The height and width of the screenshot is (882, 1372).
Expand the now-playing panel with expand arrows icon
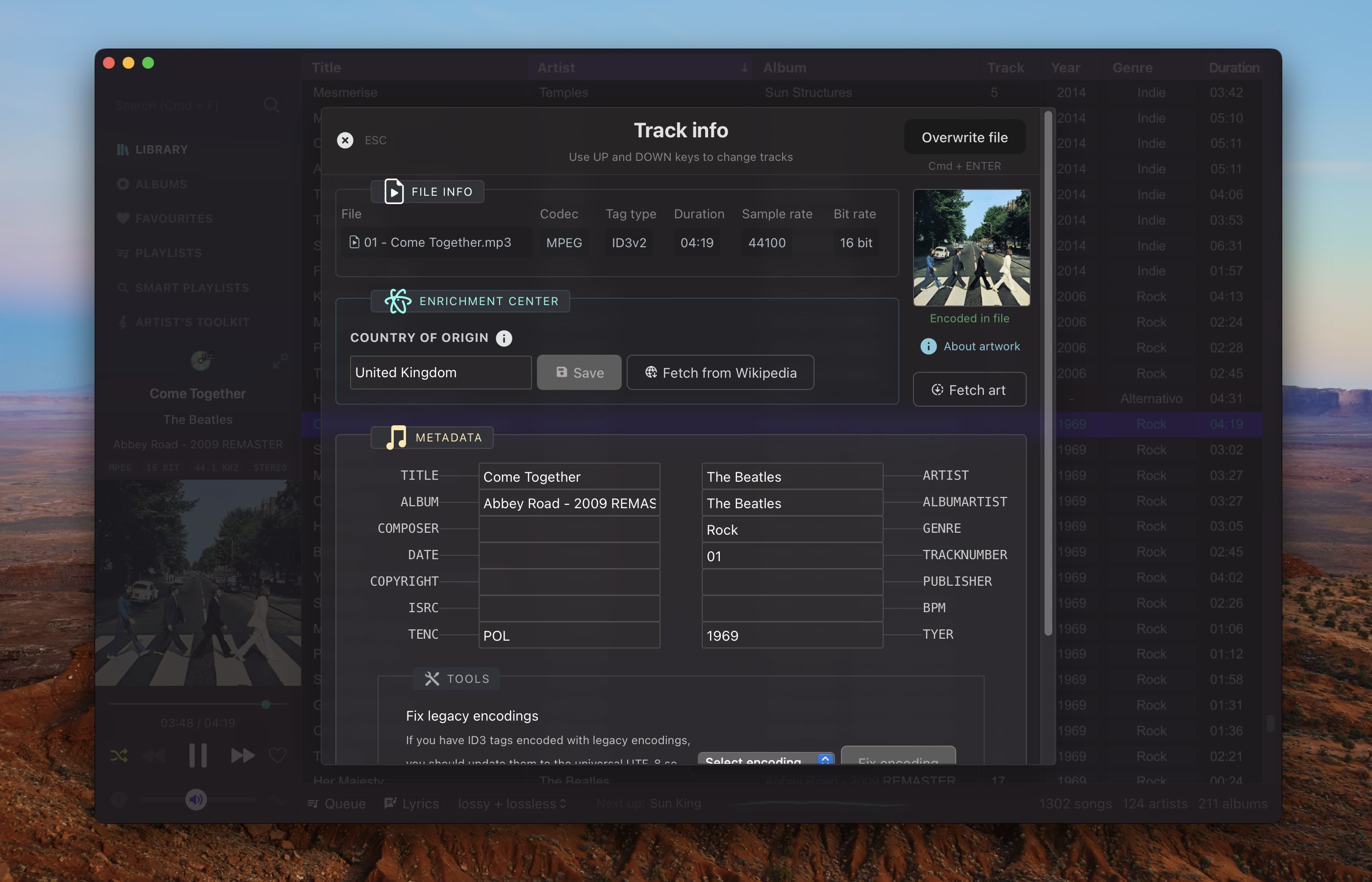(x=280, y=362)
